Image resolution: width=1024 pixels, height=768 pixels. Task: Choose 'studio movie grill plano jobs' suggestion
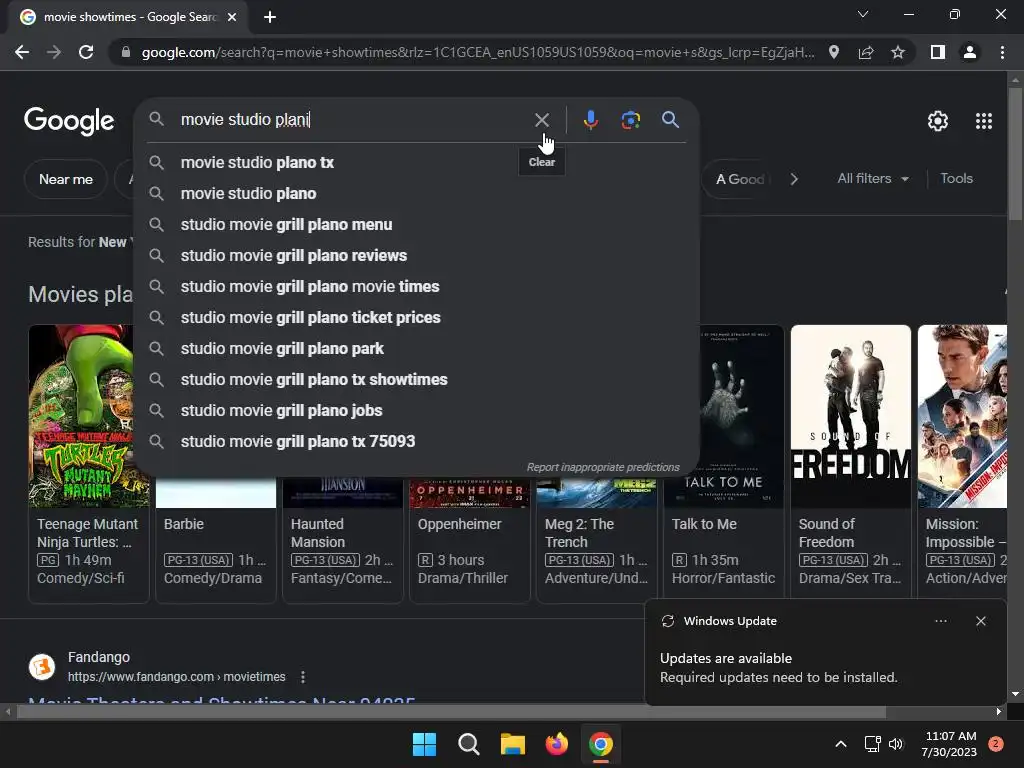click(x=417, y=411)
